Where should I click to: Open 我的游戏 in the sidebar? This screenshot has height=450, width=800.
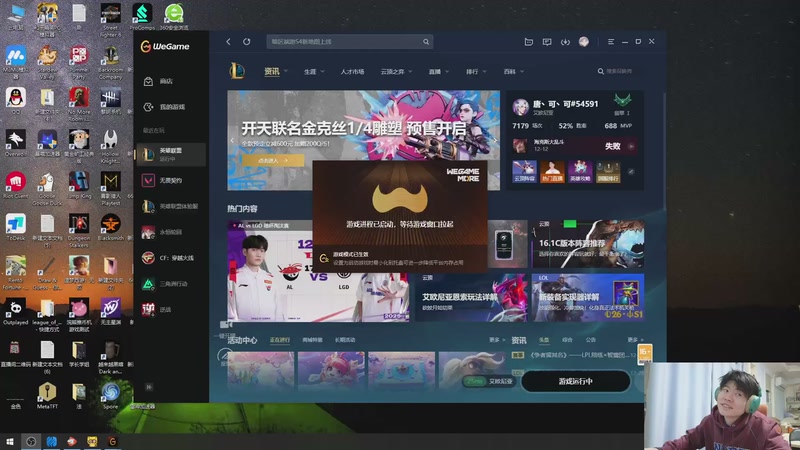click(x=171, y=107)
